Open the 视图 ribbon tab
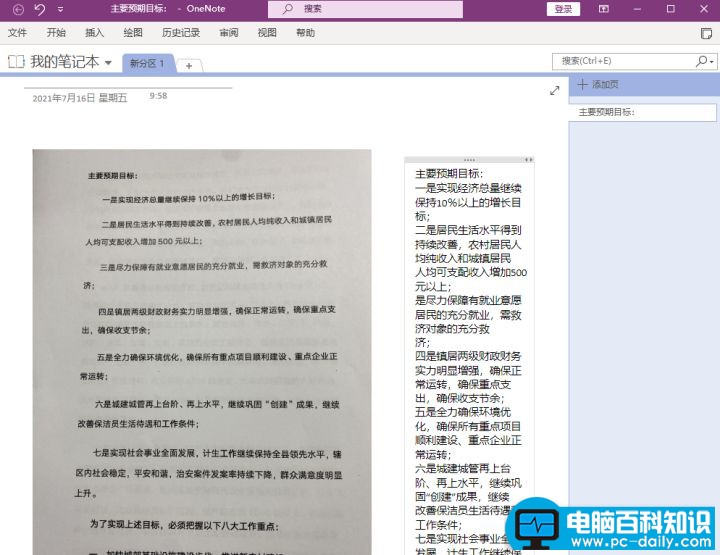 pos(267,33)
